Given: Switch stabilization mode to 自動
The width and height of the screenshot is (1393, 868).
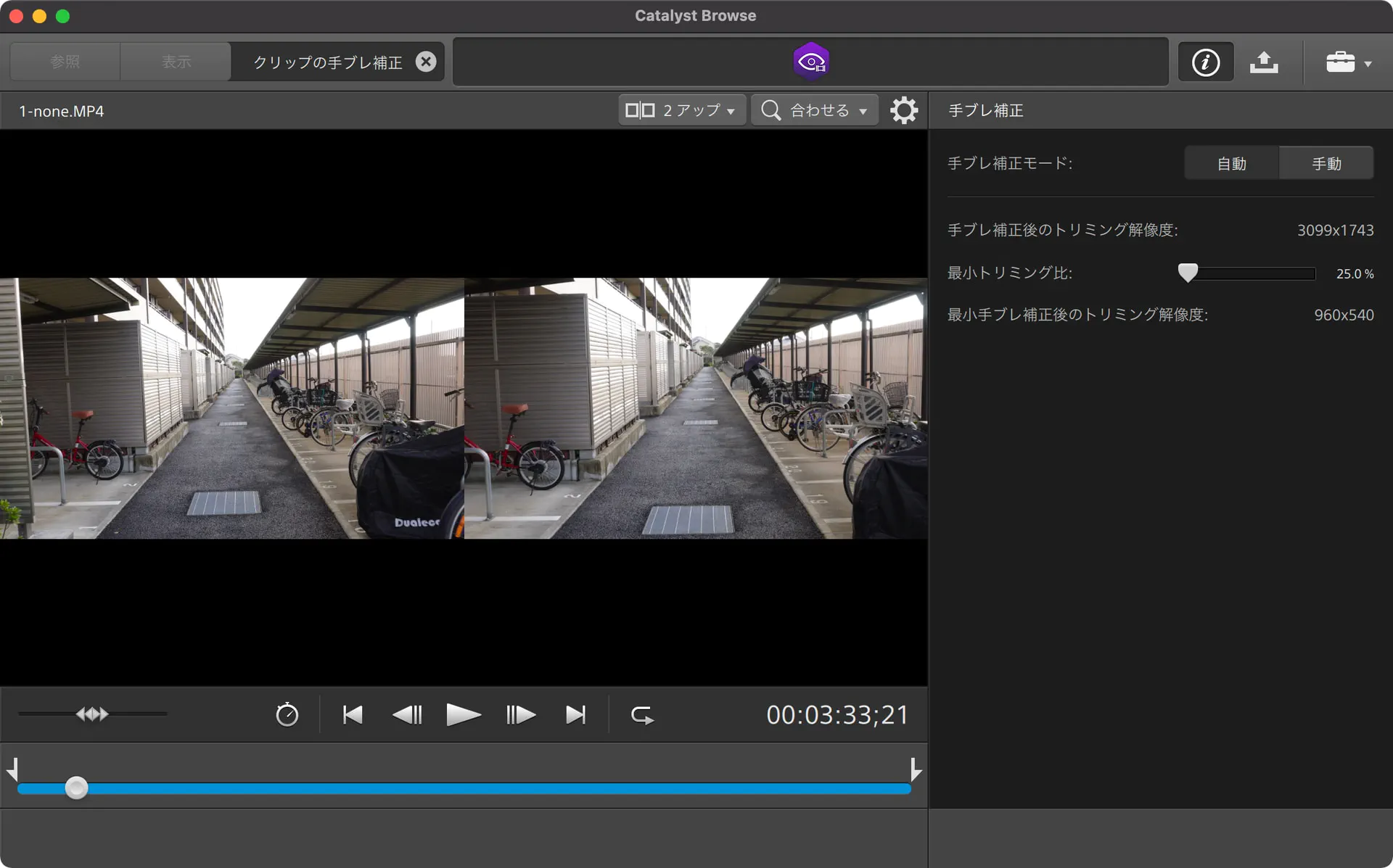Looking at the screenshot, I should pyautogui.click(x=1231, y=162).
